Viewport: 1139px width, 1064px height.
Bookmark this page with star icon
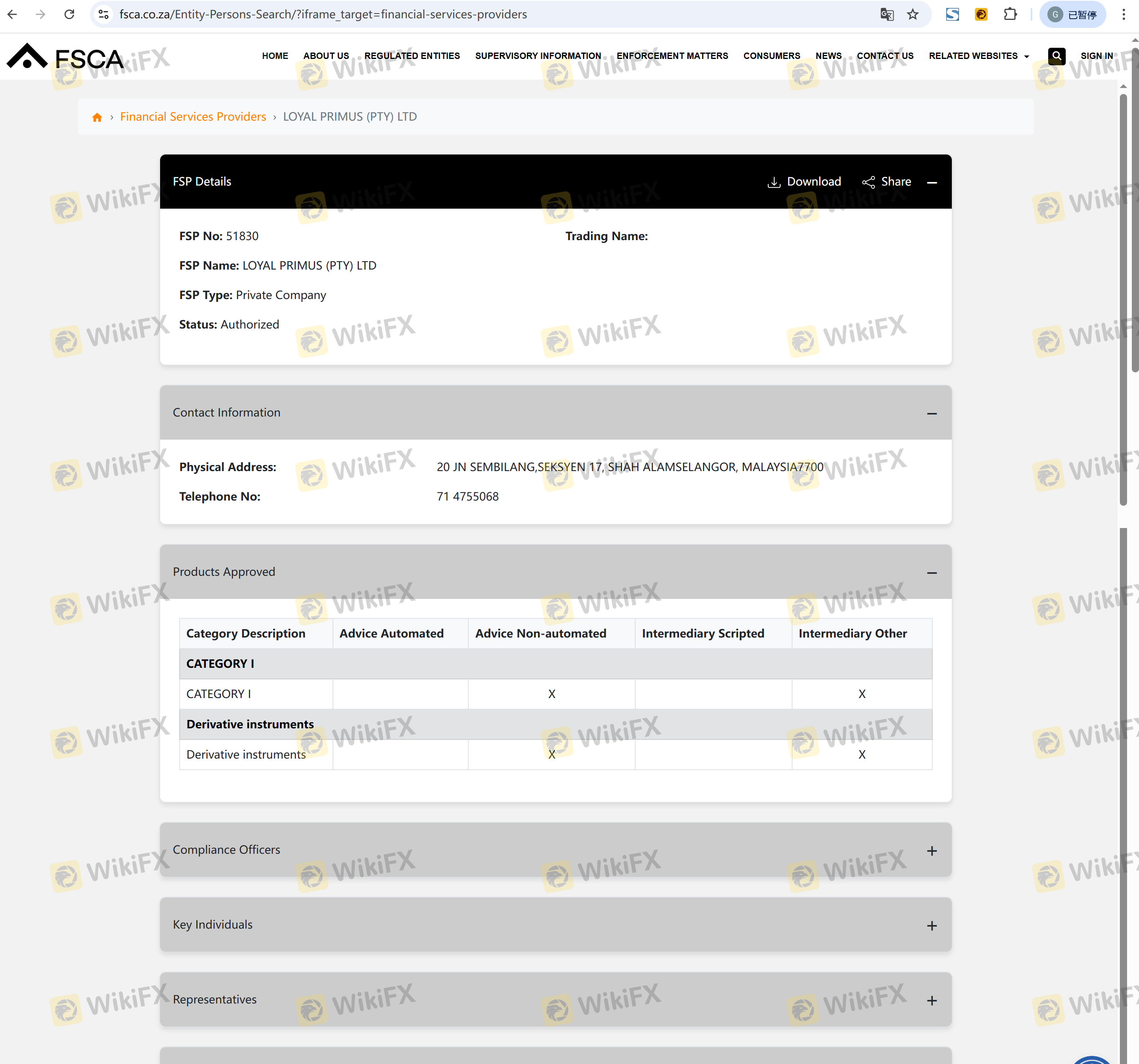click(913, 14)
